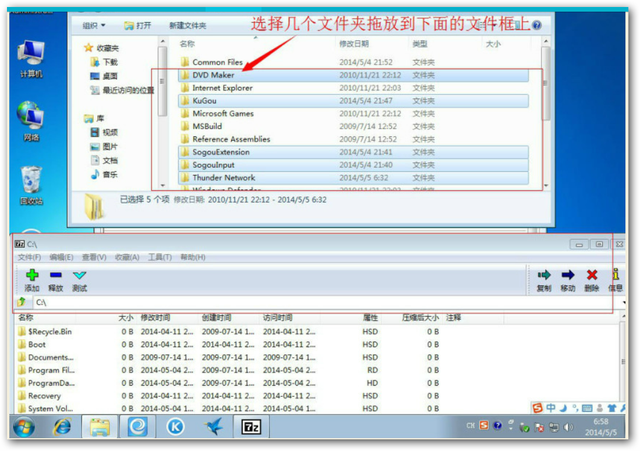Image resolution: width=640 pixels, height=451 pixels.
Task: Select 文档 library in the navigation pane
Action: coord(104,160)
